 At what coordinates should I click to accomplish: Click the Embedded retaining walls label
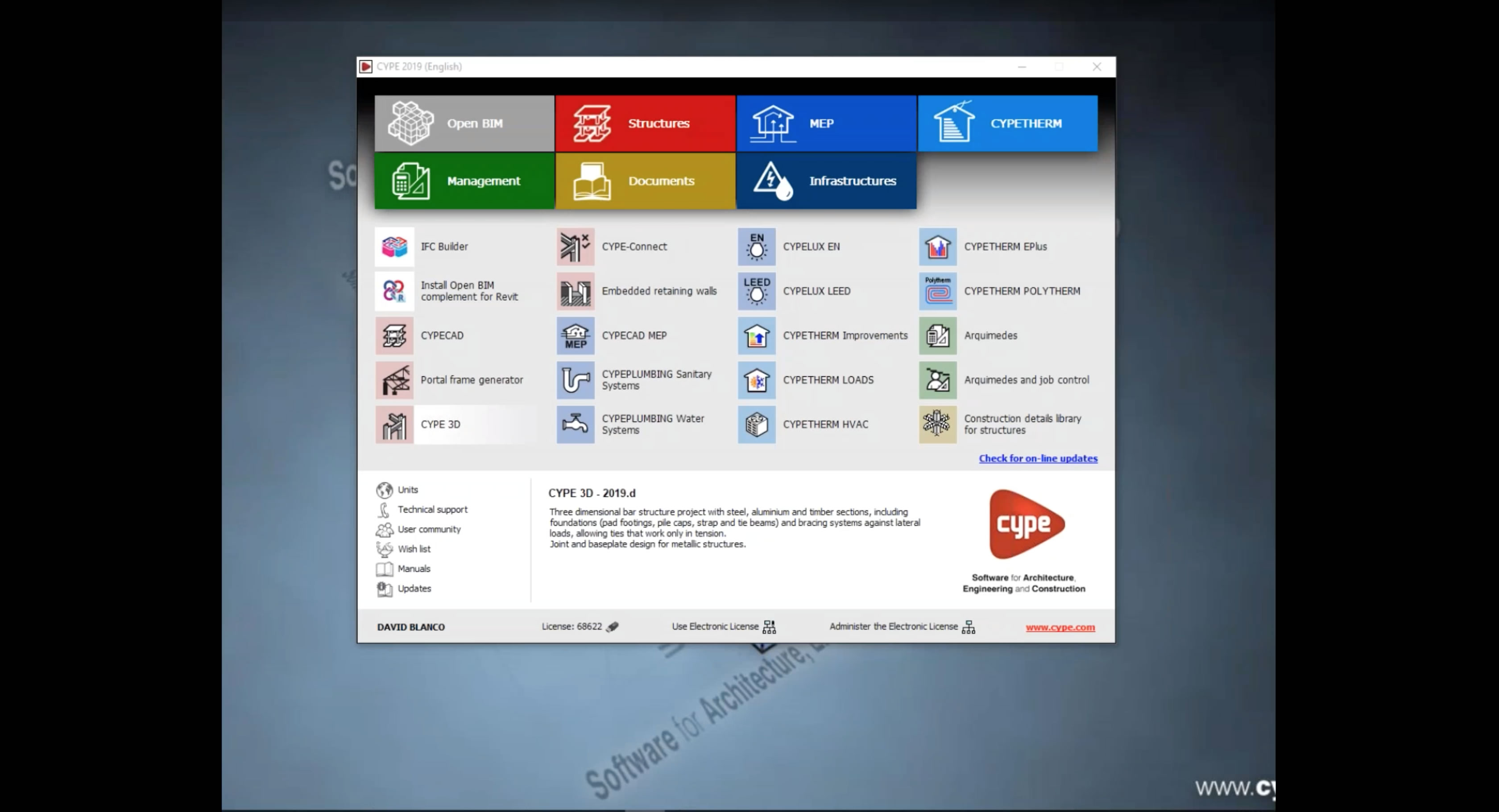pyautogui.click(x=659, y=291)
